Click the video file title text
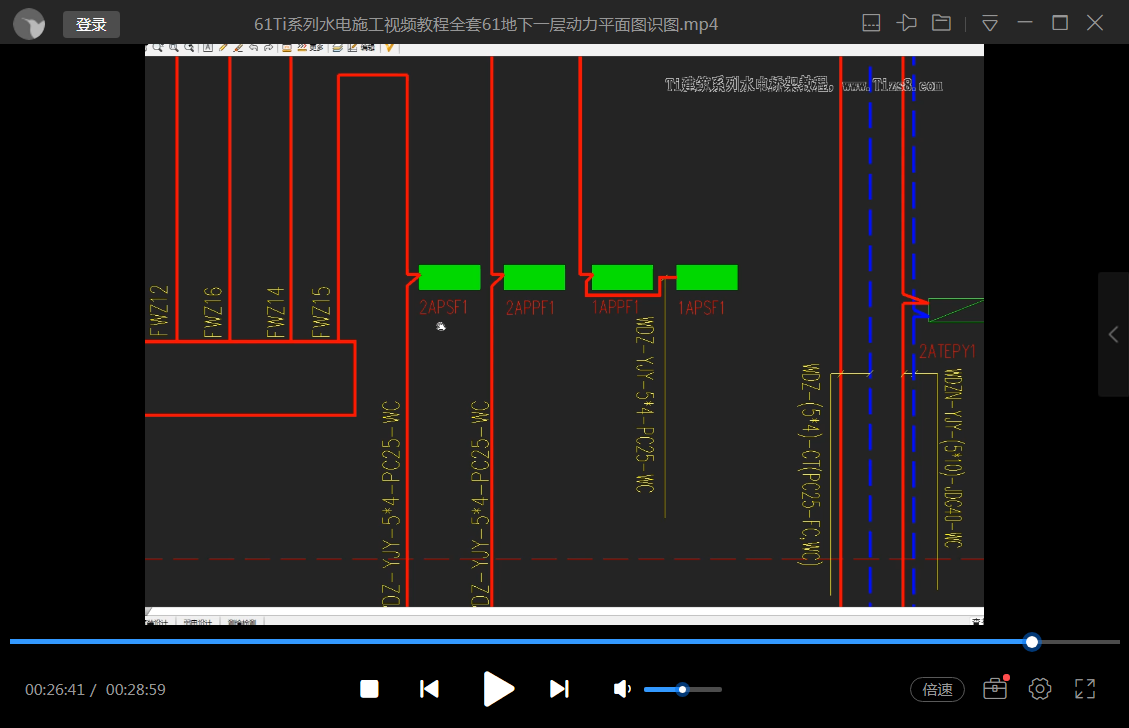Image resolution: width=1129 pixels, height=728 pixels. point(486,24)
